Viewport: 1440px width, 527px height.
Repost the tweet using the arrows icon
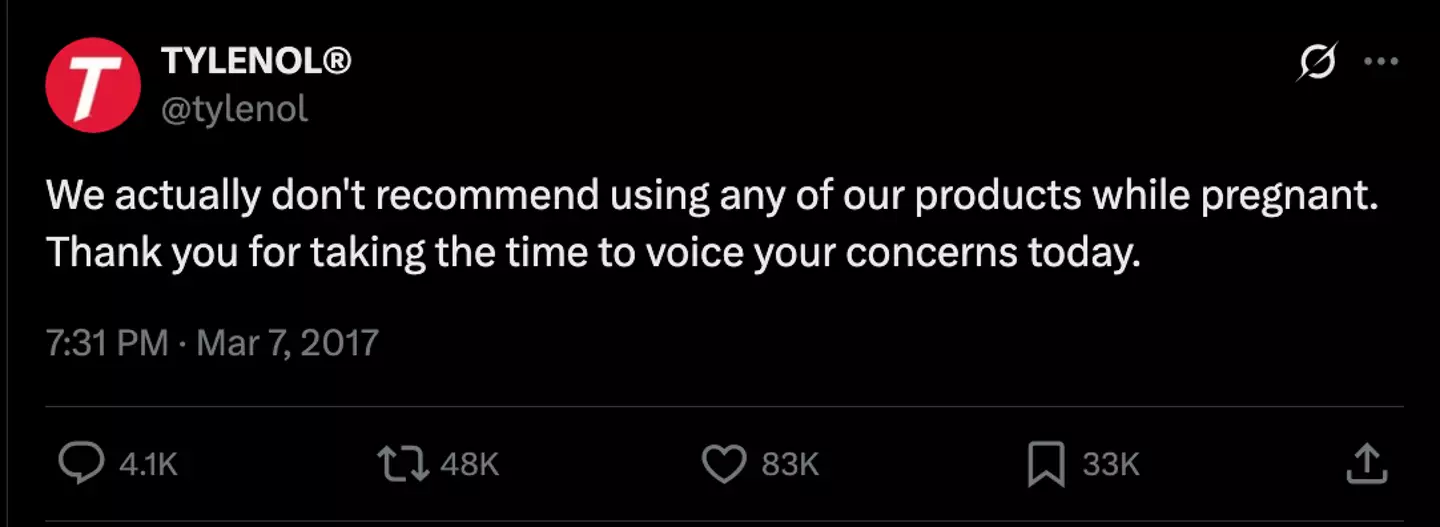[401, 463]
